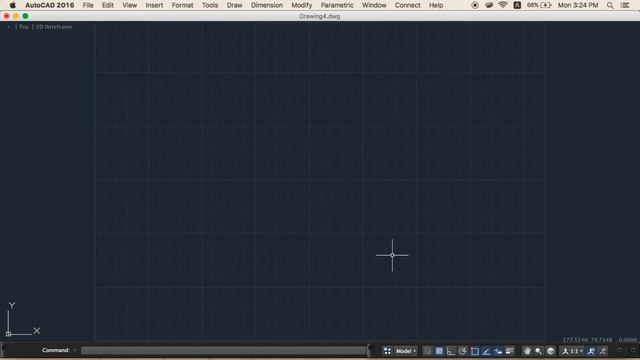This screenshot has height=360, width=640.
Task: Open Notification Center list icon
Action: tap(625, 5)
